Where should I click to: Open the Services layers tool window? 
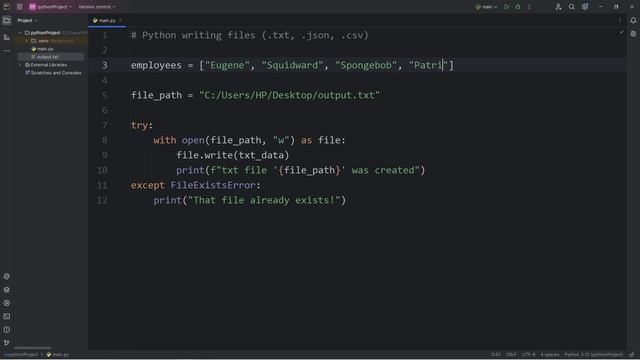(x=7, y=290)
